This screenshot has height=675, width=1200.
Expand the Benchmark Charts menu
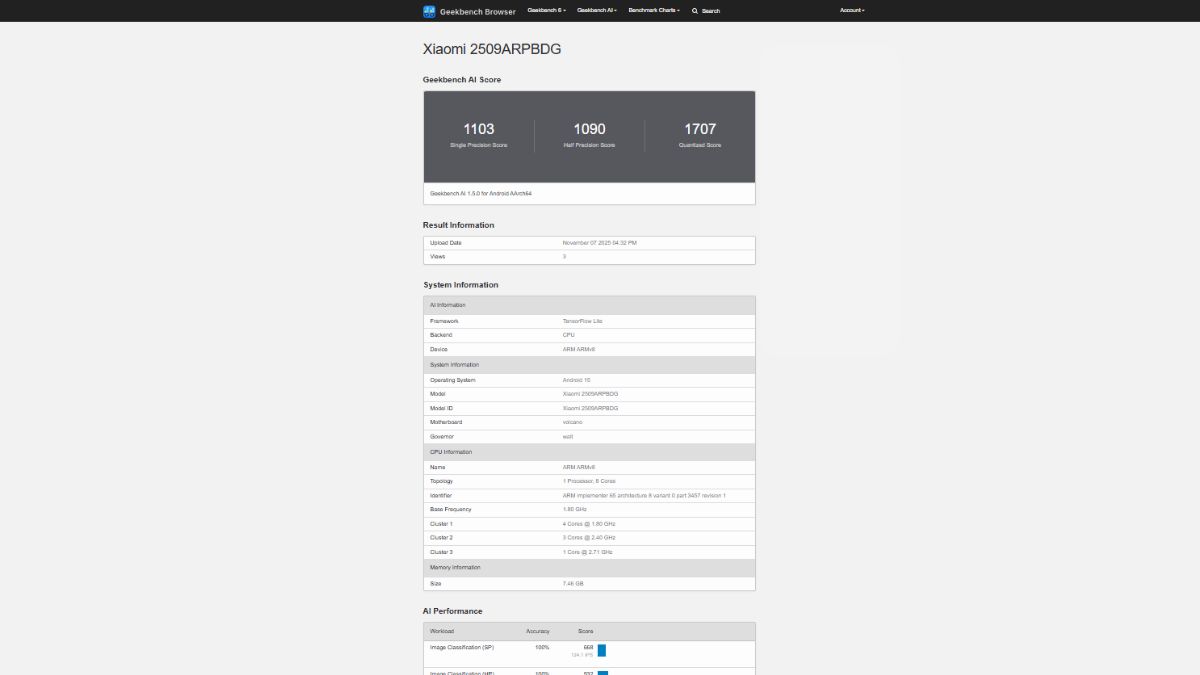[x=653, y=10]
